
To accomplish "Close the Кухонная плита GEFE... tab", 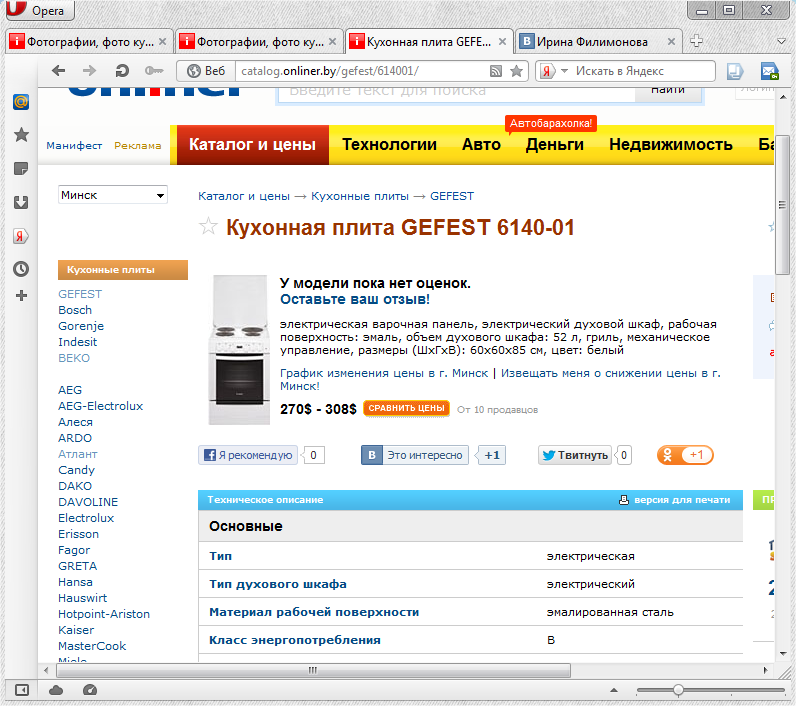I will [x=502, y=42].
